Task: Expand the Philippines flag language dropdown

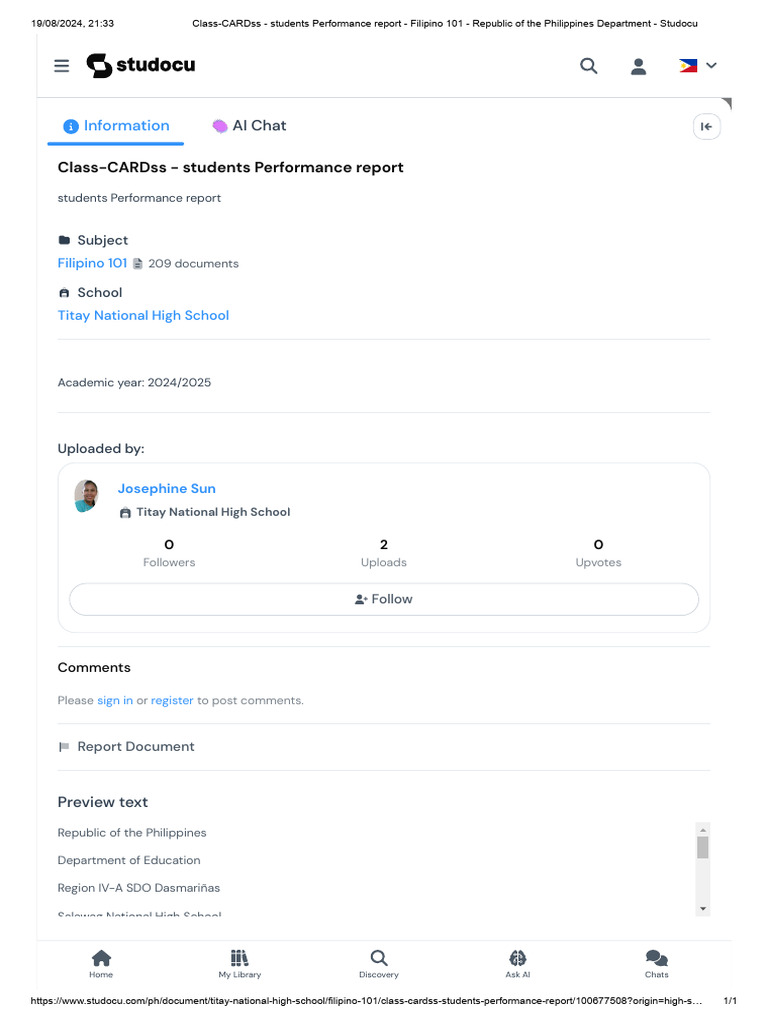Action: point(697,65)
